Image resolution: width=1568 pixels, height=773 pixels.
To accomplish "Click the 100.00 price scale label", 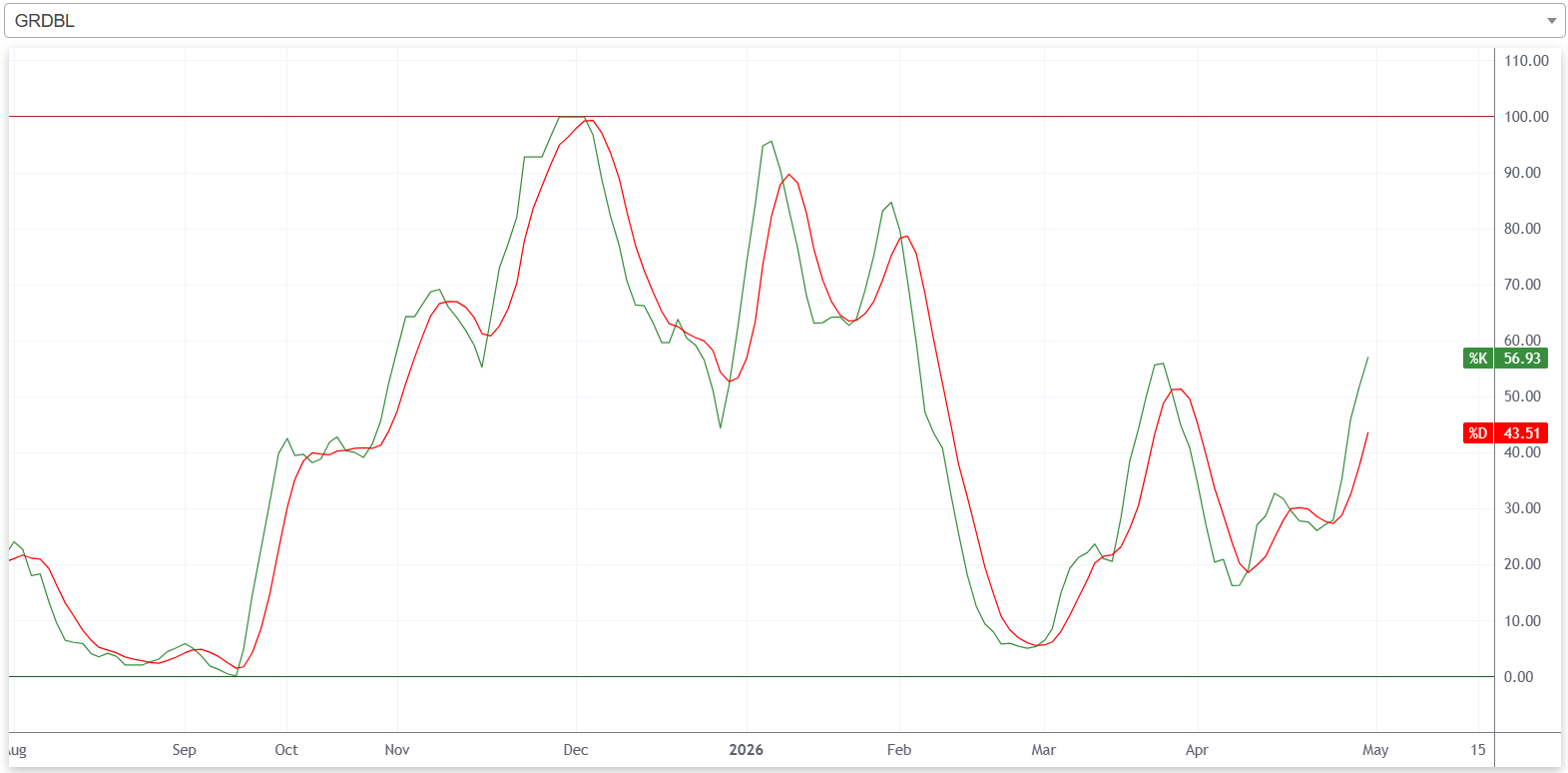I will (x=1526, y=116).
